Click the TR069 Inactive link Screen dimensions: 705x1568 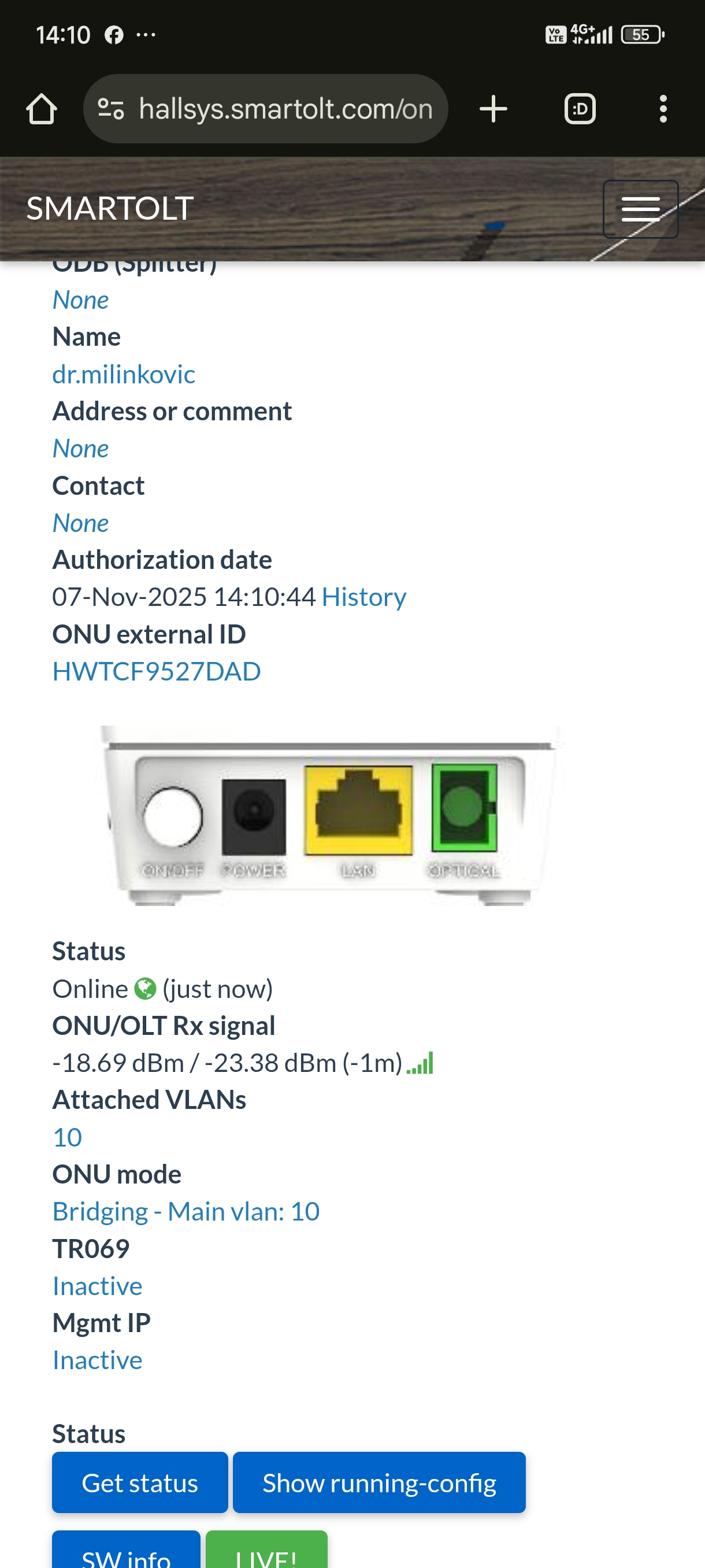click(x=97, y=1286)
